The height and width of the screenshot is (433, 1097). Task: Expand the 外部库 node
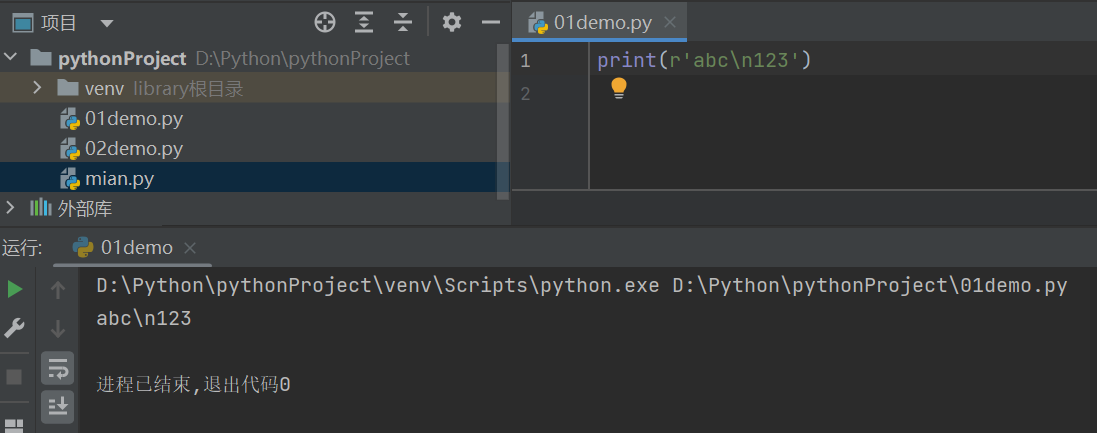pyautogui.click(x=11, y=208)
